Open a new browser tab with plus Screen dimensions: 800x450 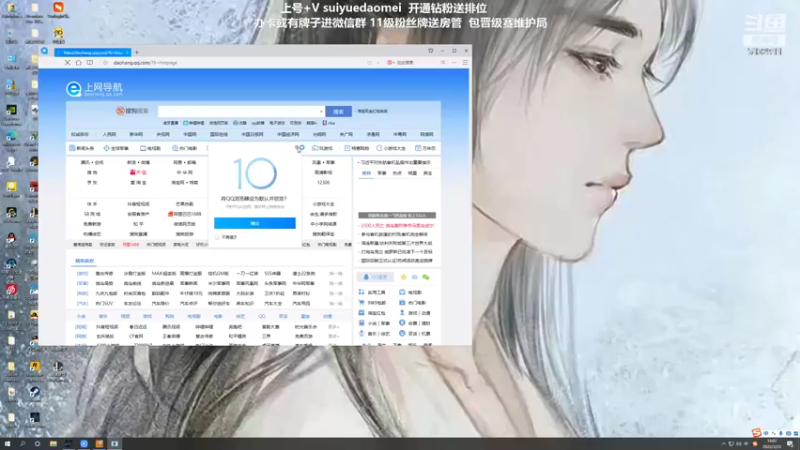point(137,52)
